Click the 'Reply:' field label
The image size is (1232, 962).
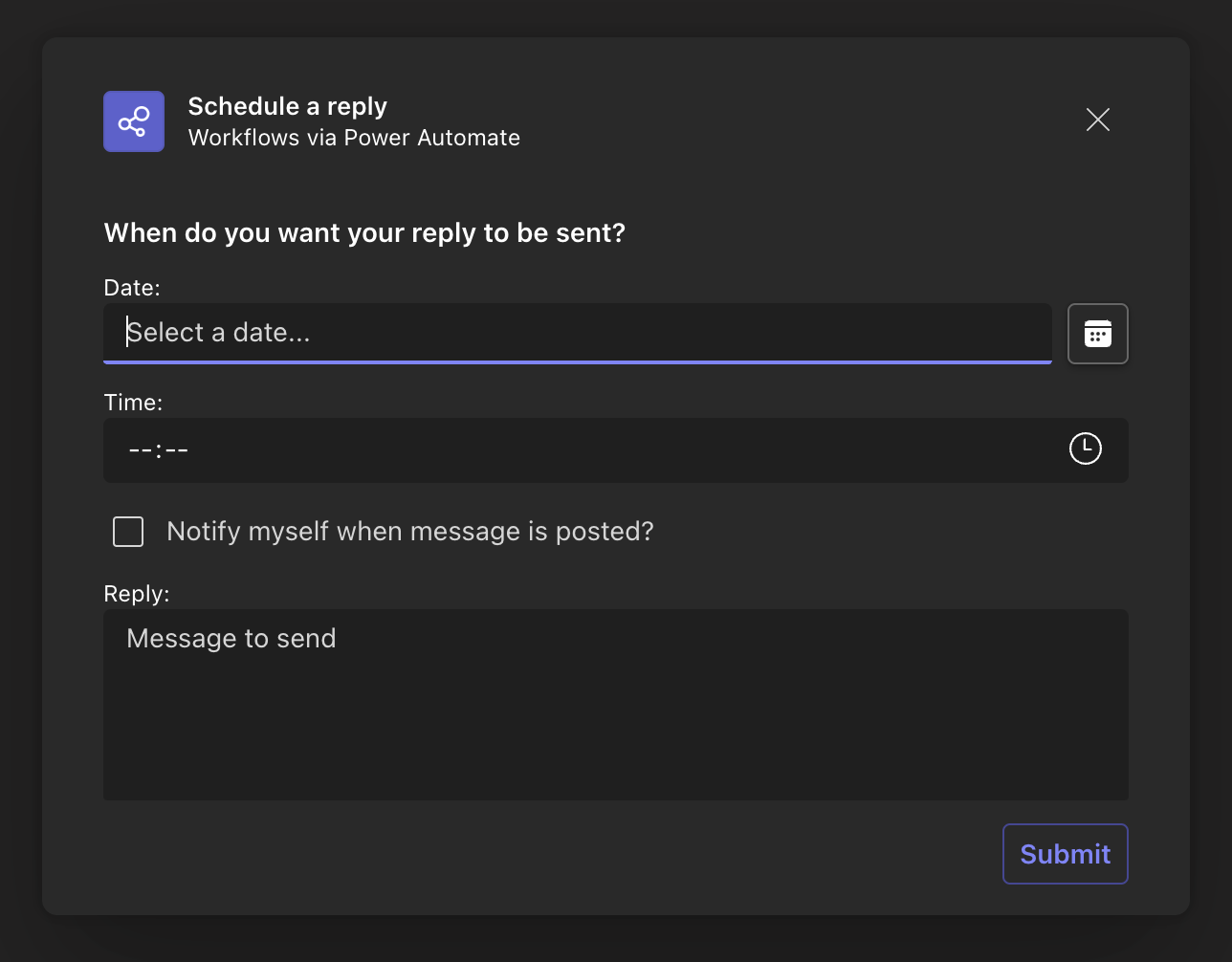click(136, 594)
